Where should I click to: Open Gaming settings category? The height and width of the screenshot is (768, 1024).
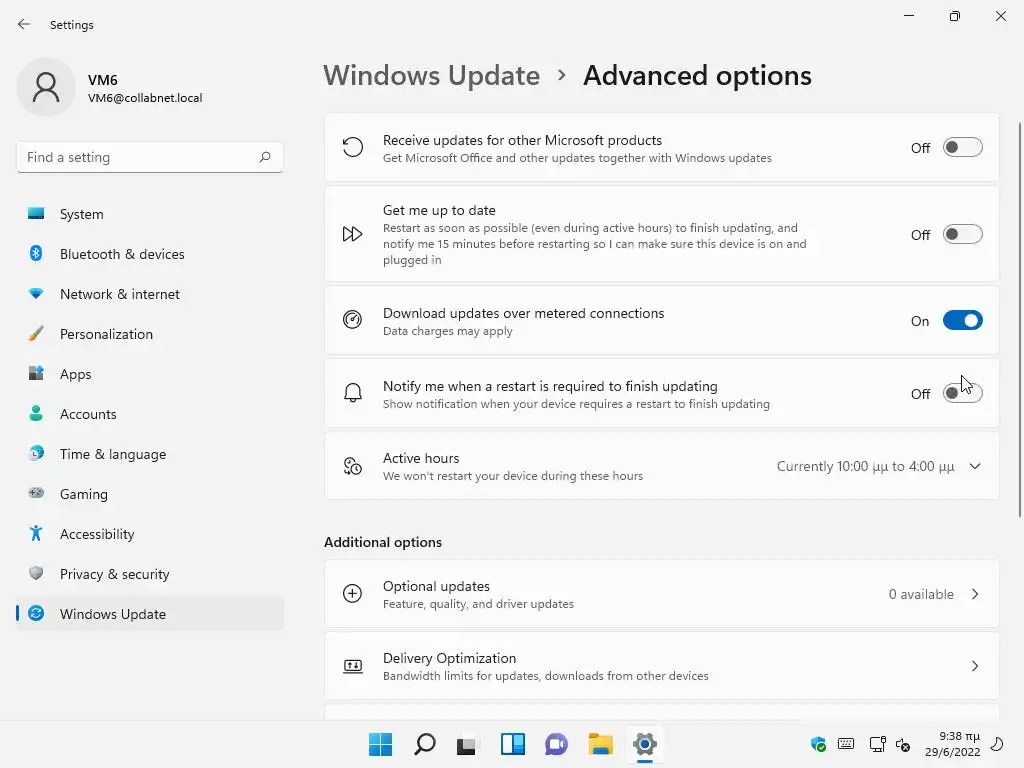click(150, 494)
